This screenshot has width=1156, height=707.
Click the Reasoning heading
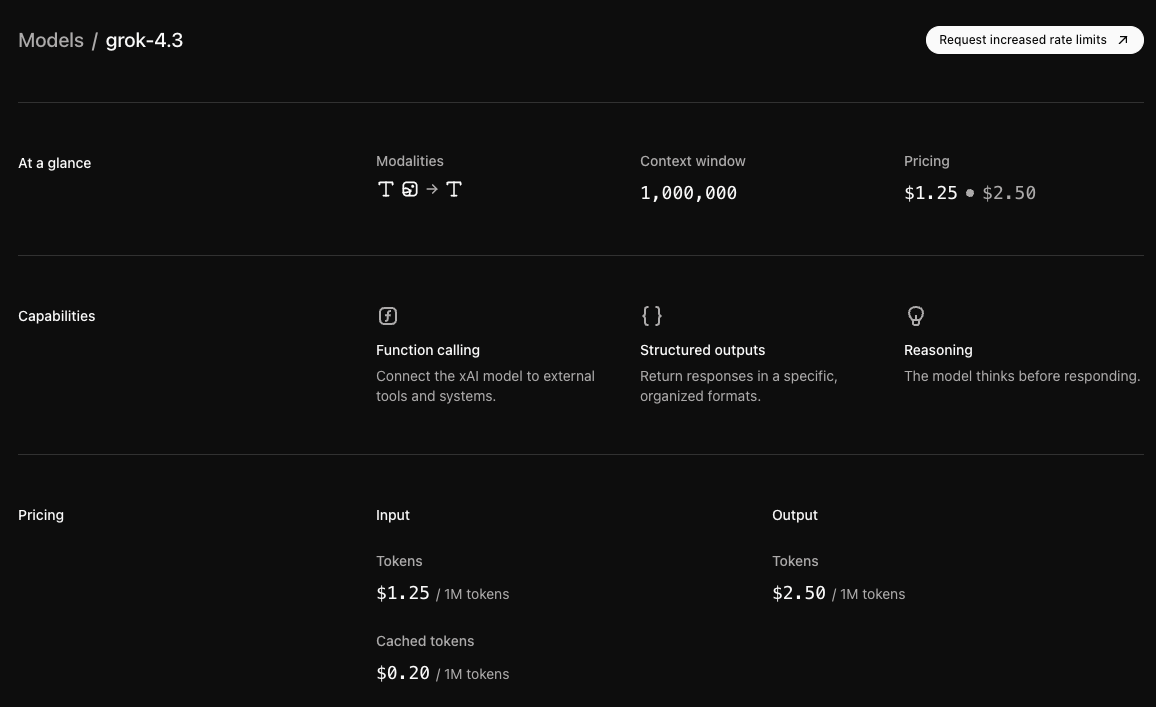pyautogui.click(x=938, y=350)
